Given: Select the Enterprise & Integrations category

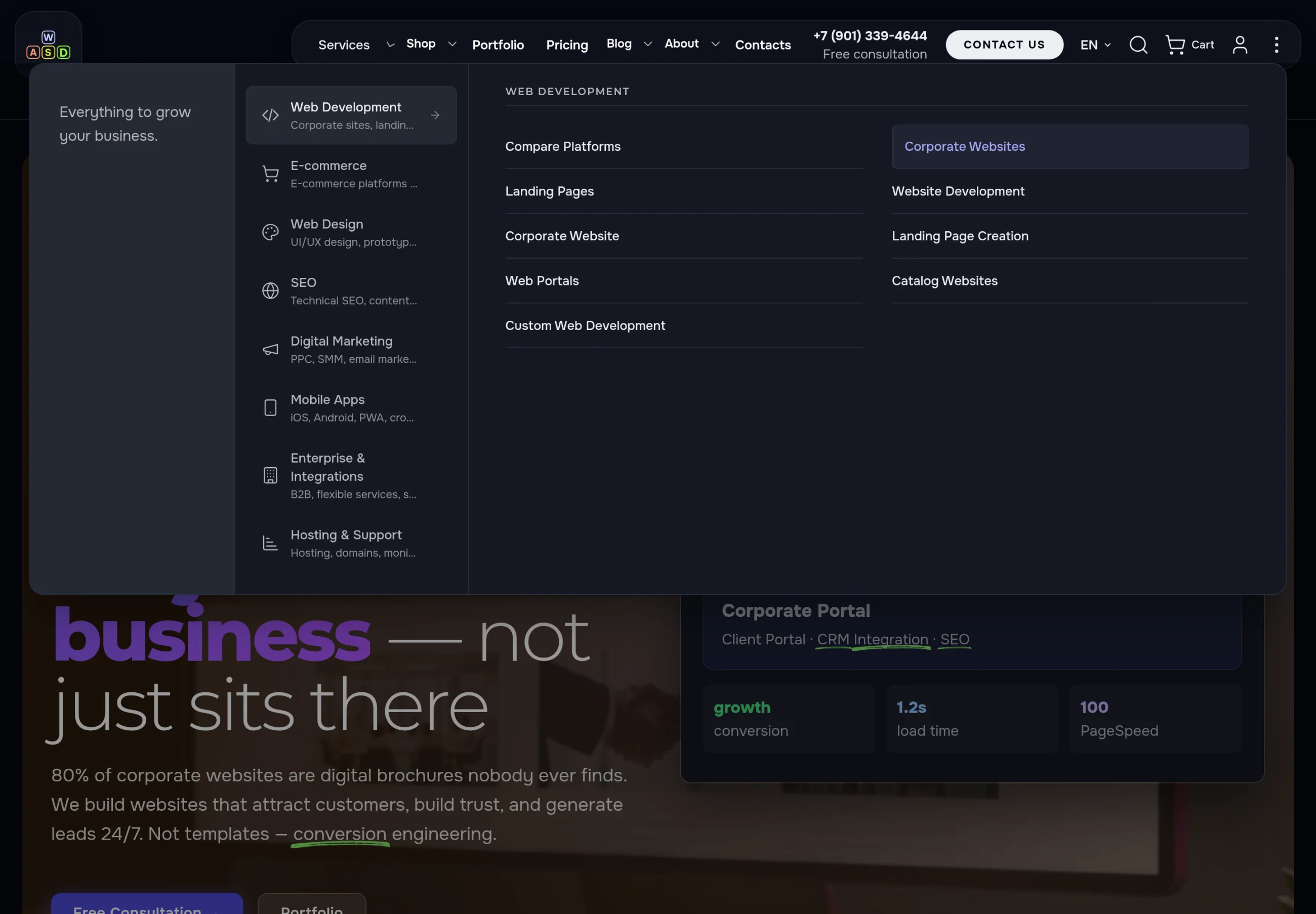Looking at the screenshot, I should pyautogui.click(x=351, y=475).
